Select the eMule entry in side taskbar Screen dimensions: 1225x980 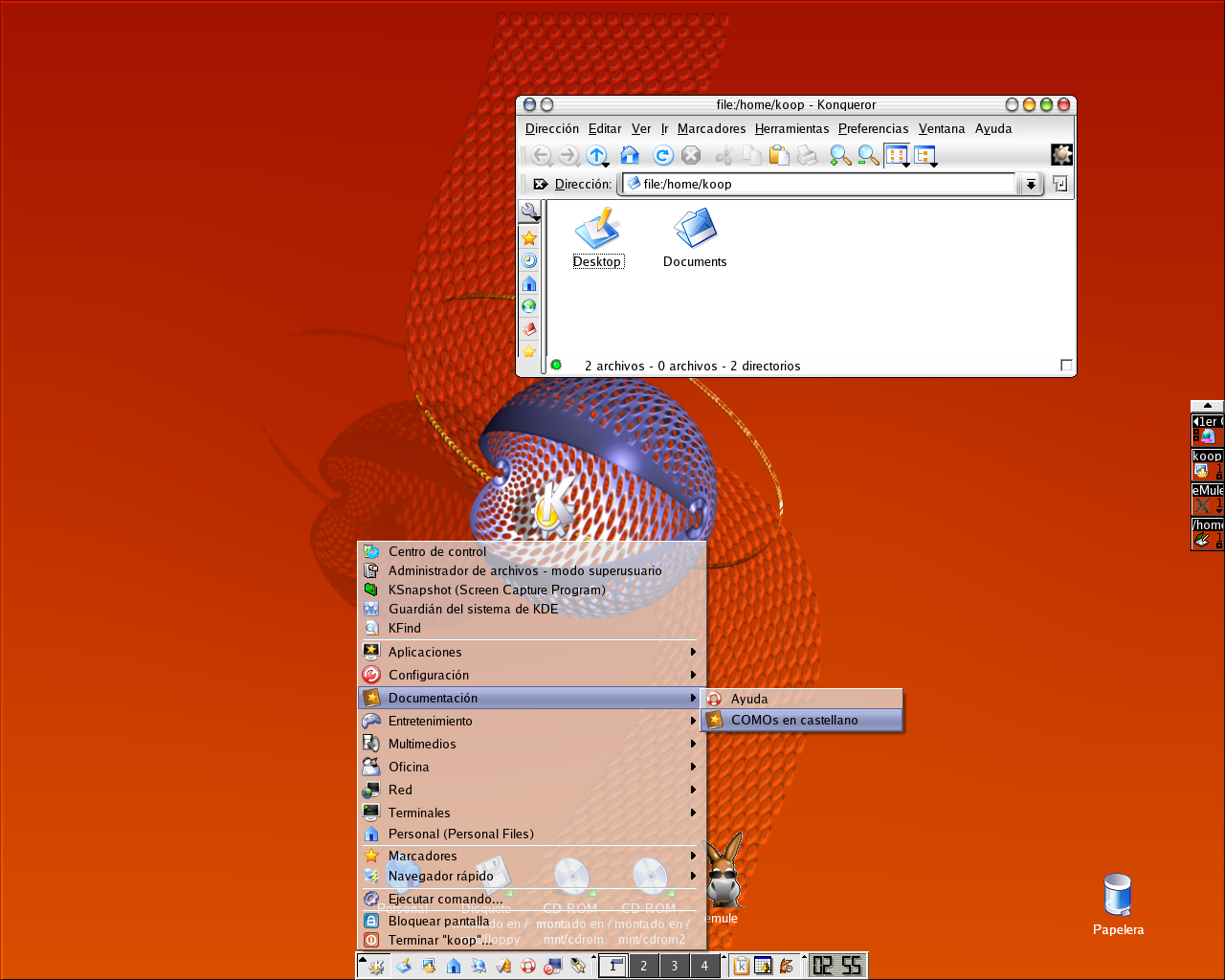1208,499
